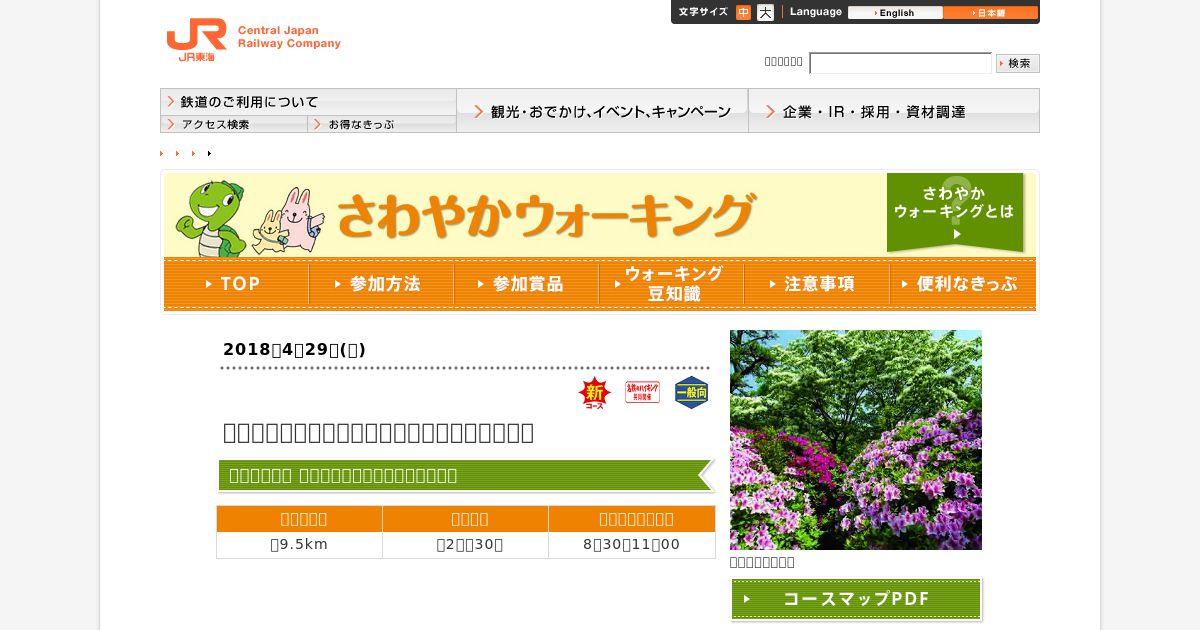Click the hiking joint event badge icon
Screen dimensions: 1200x630
point(642,392)
